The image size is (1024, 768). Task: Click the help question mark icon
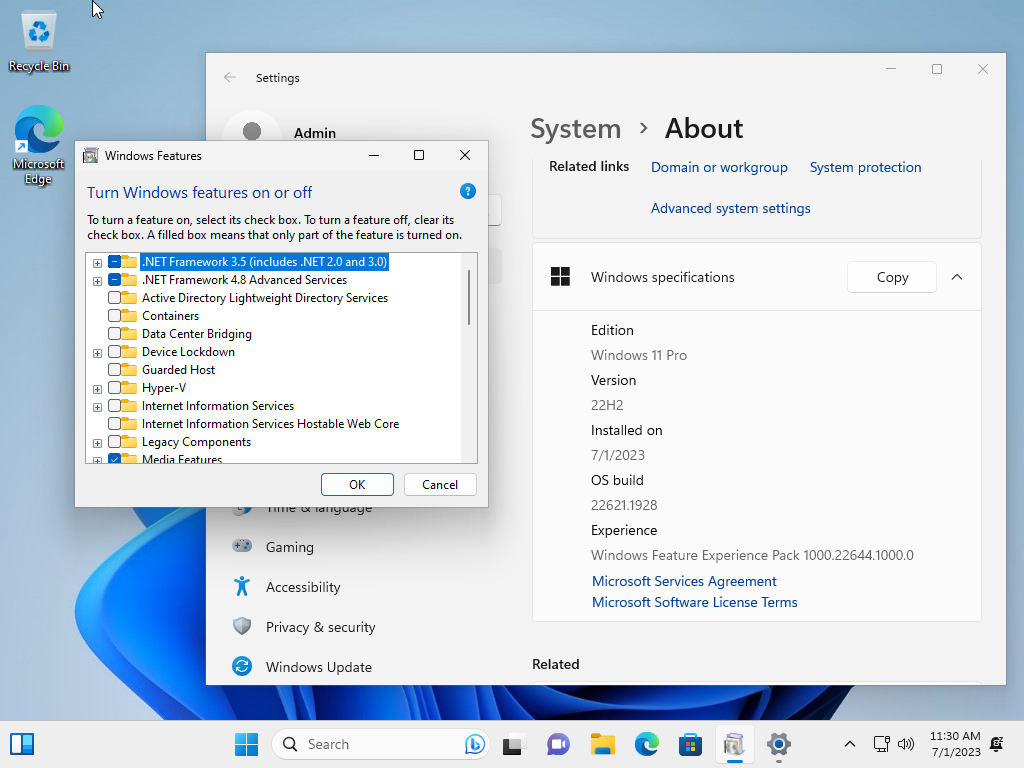coord(467,191)
